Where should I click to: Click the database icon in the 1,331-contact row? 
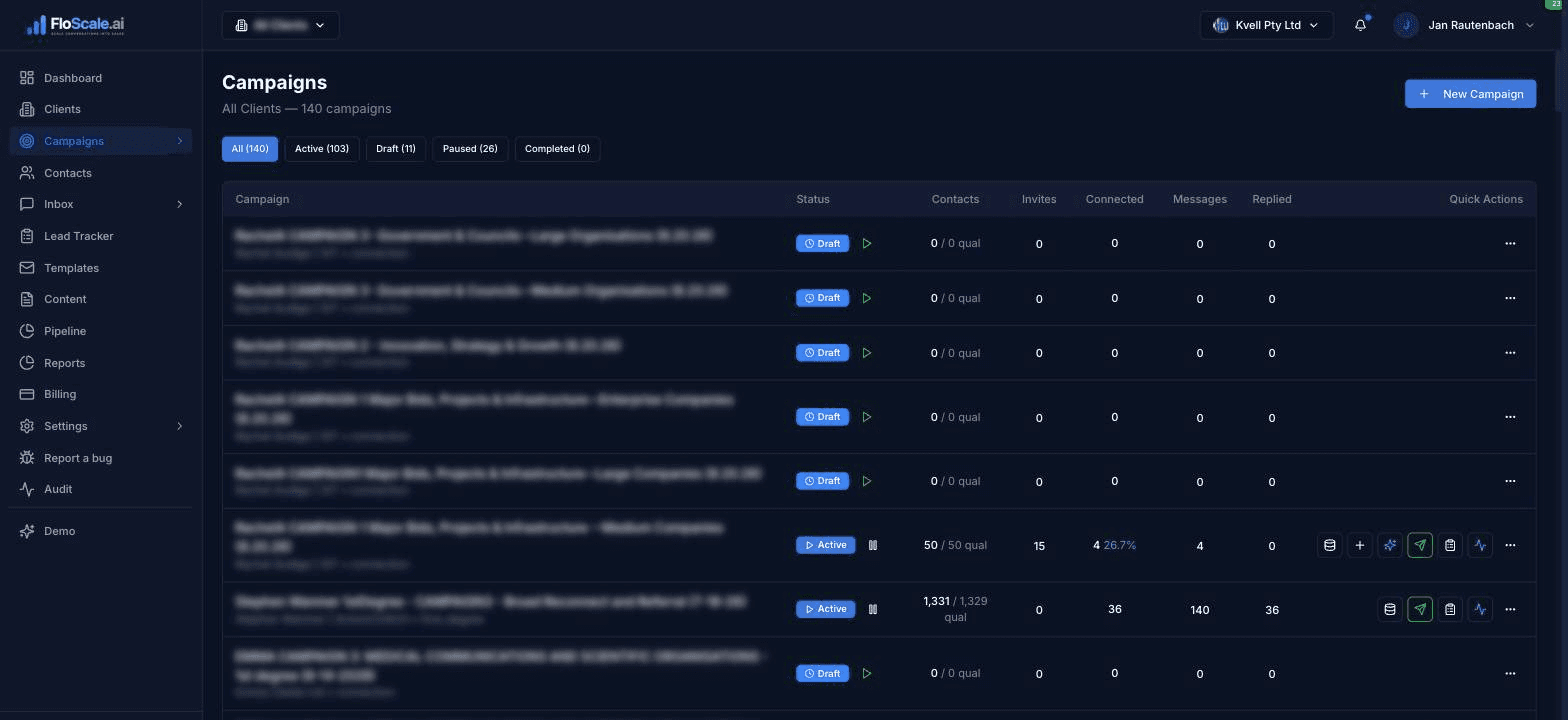point(1390,609)
